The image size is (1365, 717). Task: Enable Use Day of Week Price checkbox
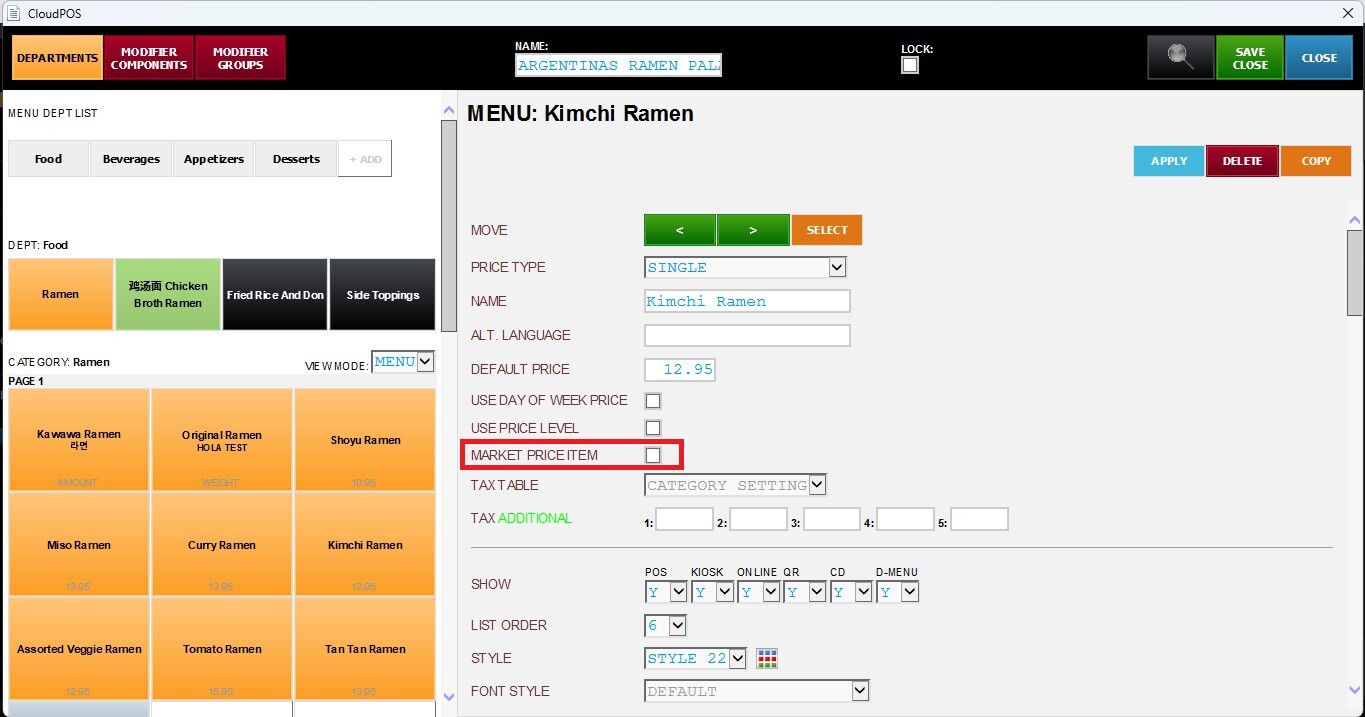pos(653,401)
